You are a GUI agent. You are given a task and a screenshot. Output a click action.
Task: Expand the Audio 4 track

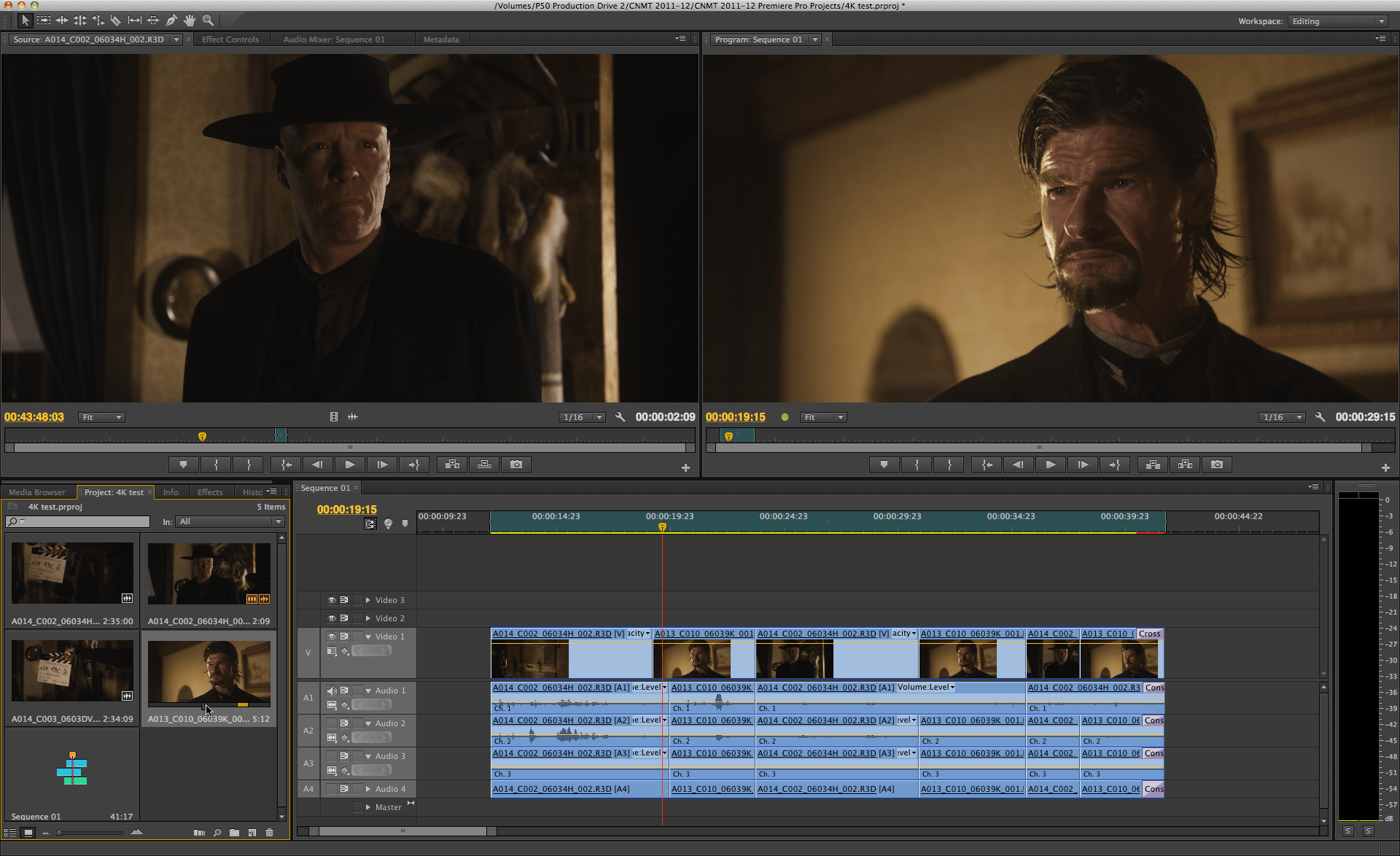click(368, 789)
